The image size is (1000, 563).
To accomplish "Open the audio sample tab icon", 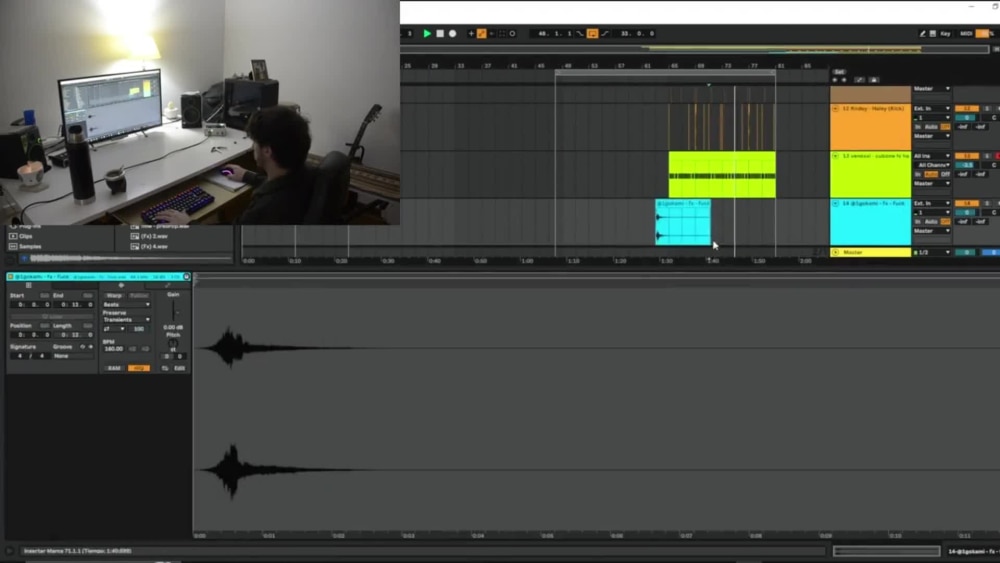I will tap(121, 286).
